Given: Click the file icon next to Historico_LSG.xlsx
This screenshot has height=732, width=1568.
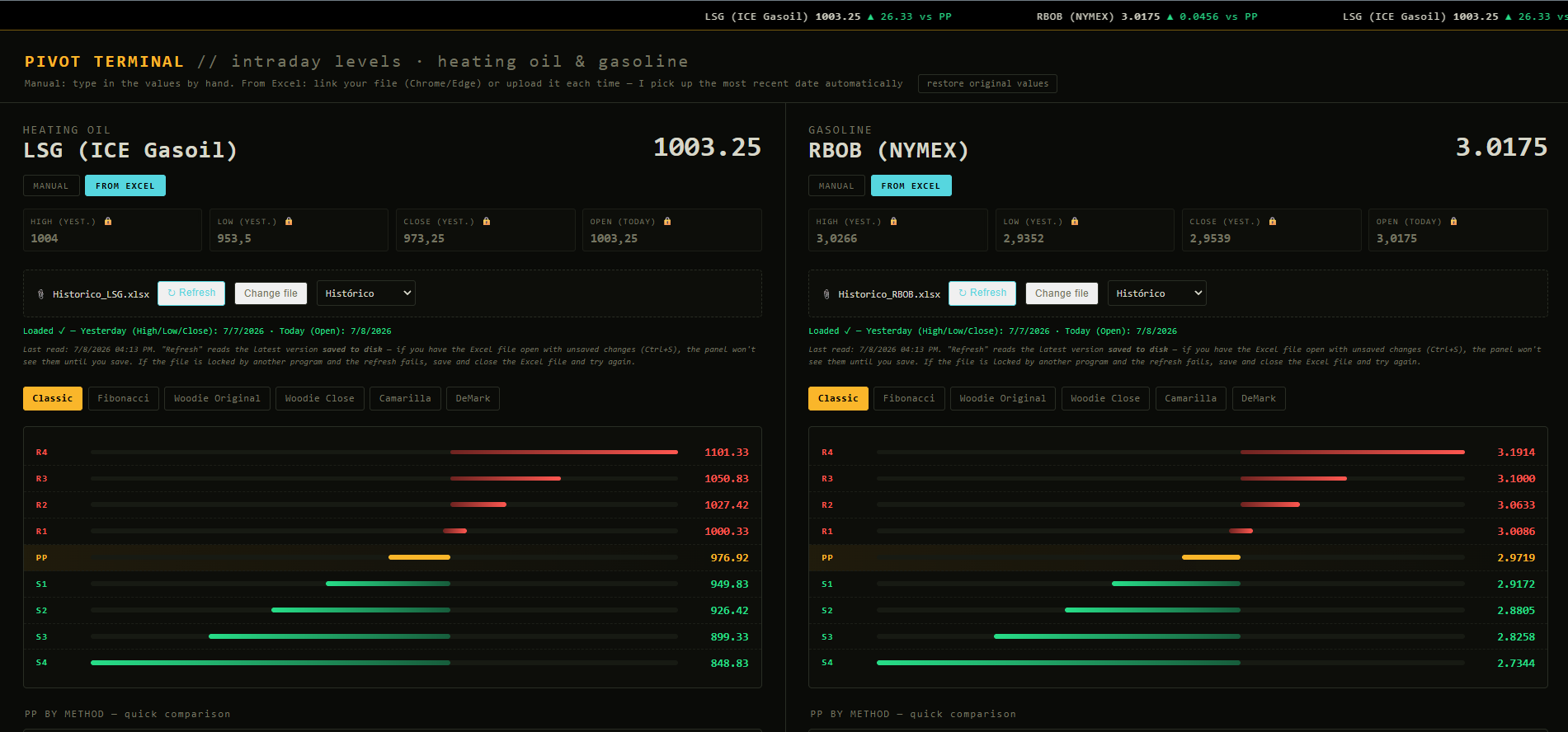Looking at the screenshot, I should (x=41, y=294).
